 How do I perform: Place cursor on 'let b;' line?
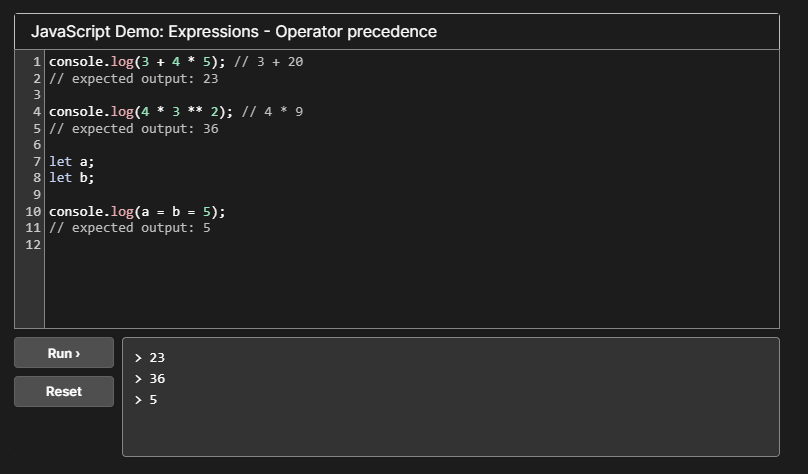click(72, 178)
